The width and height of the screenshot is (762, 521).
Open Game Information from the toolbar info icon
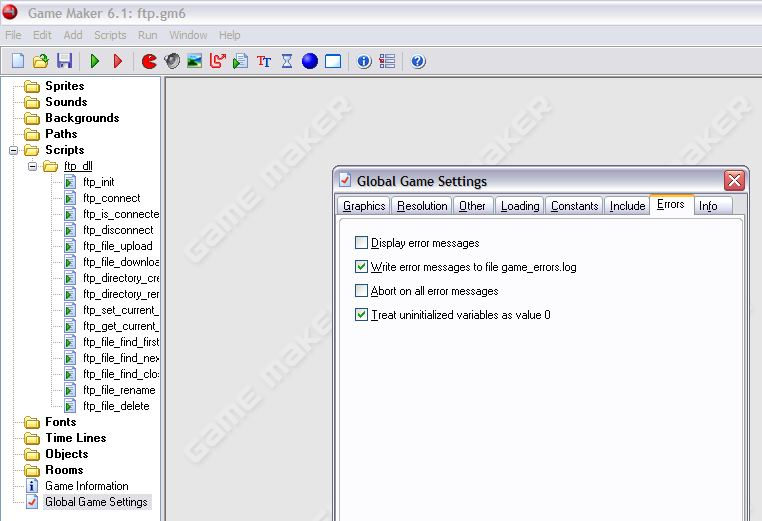click(x=364, y=61)
